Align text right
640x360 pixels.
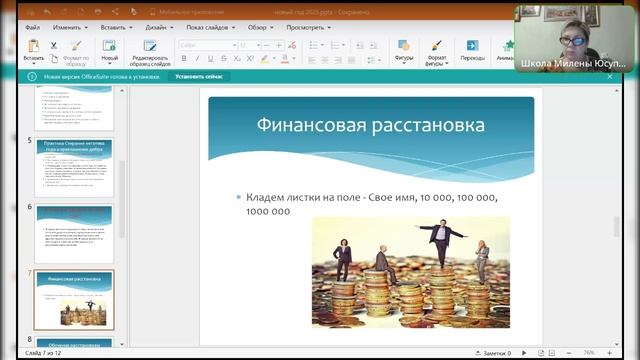click(x=338, y=60)
